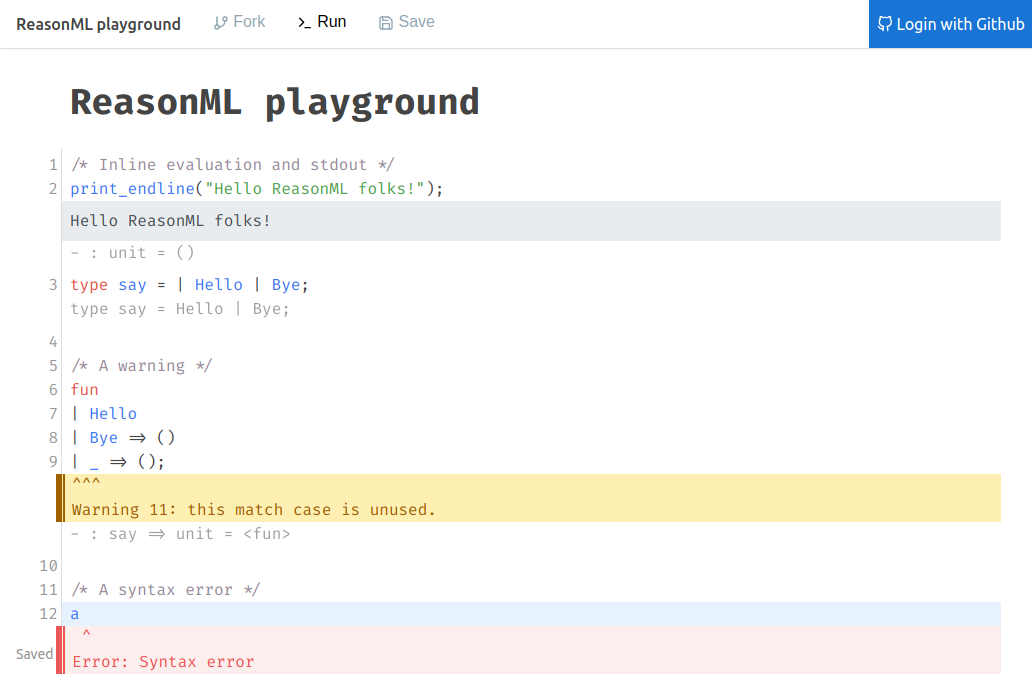Click line number 10 in gutter
Image resolution: width=1032 pixels, height=675 pixels.
49,566
